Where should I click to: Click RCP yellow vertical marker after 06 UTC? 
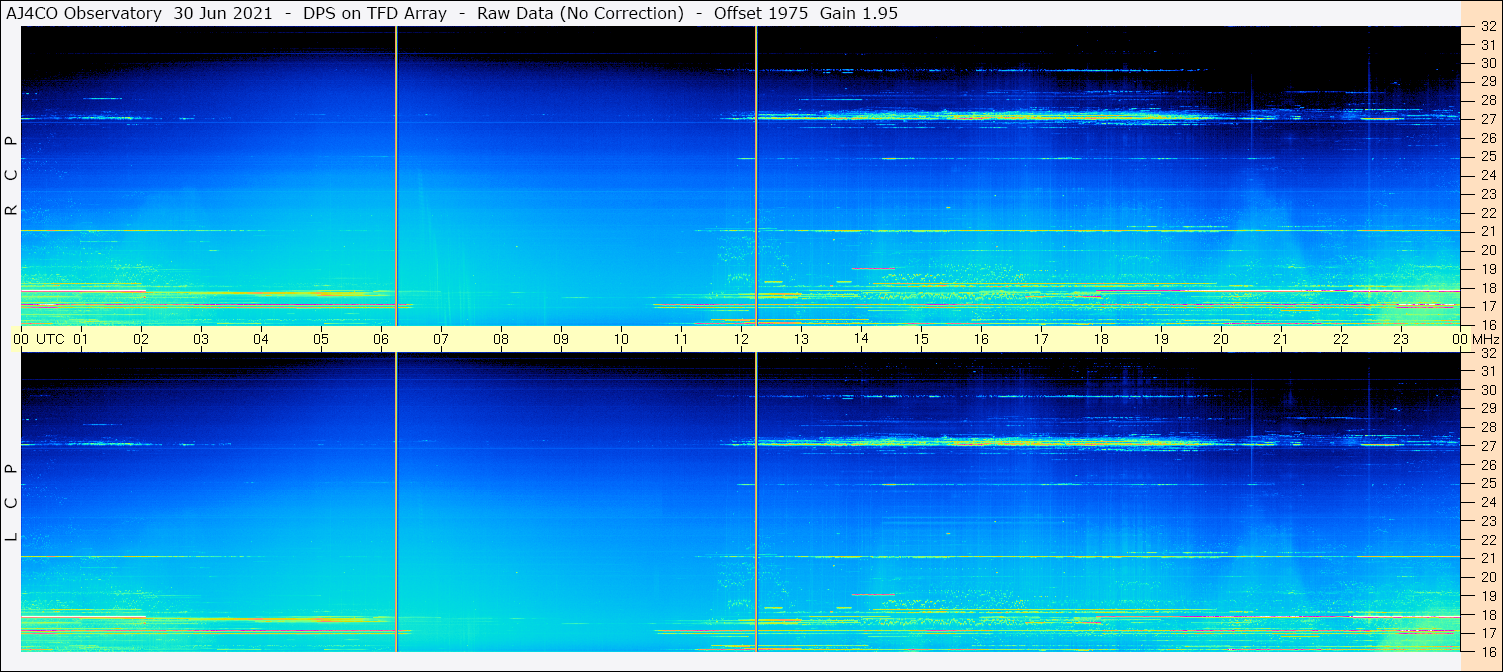point(396,175)
